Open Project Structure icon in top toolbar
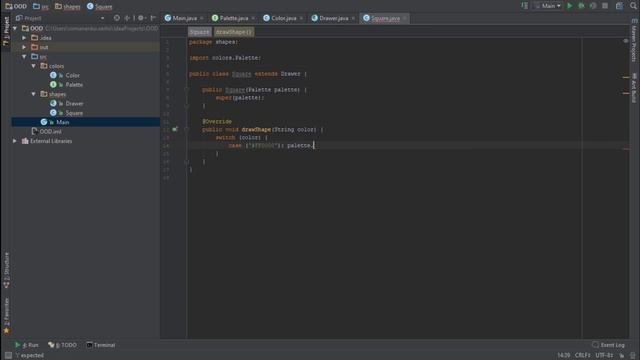This screenshot has width=640, height=360. coord(620,6)
